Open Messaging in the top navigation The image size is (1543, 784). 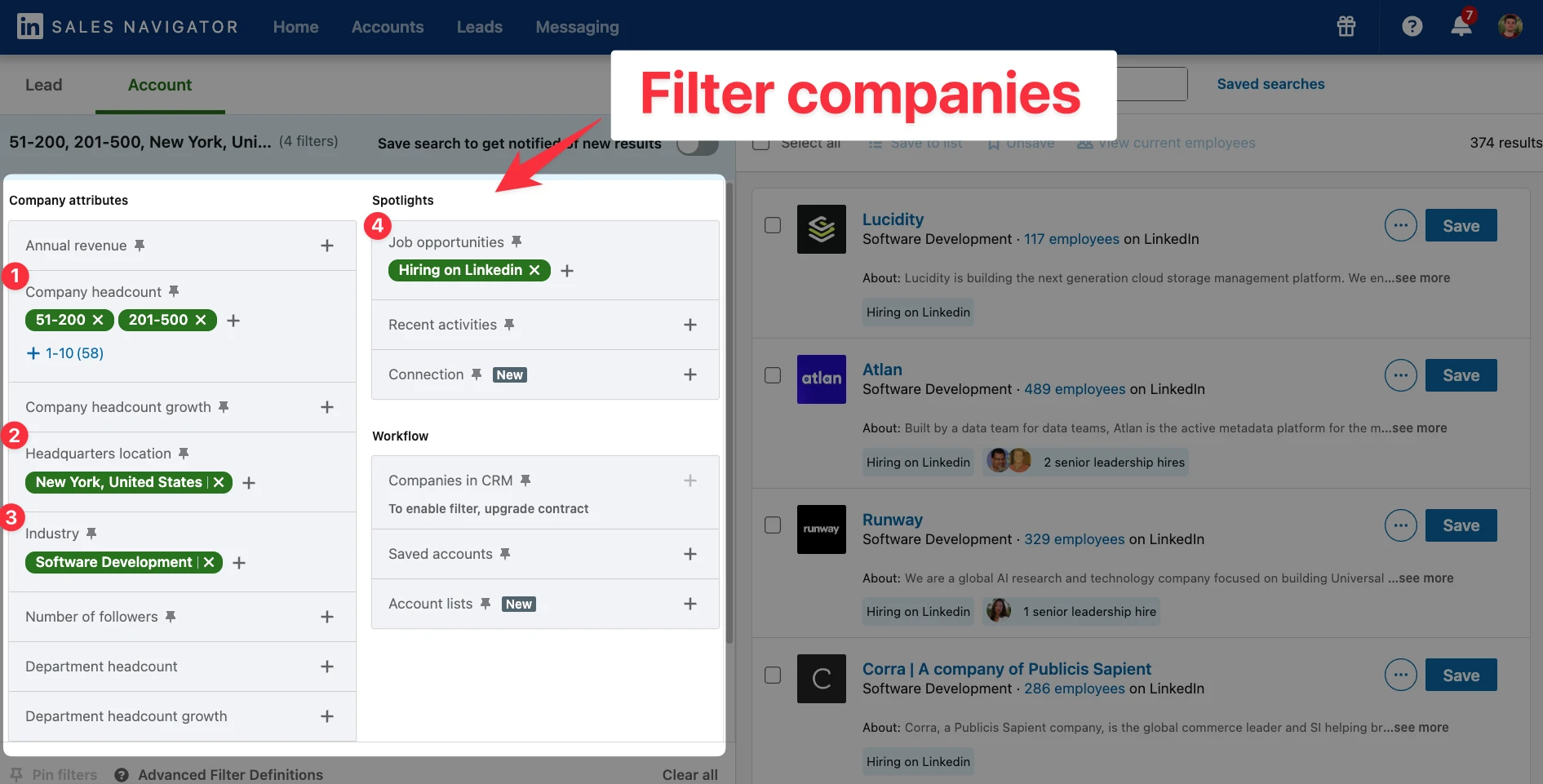pos(578,27)
